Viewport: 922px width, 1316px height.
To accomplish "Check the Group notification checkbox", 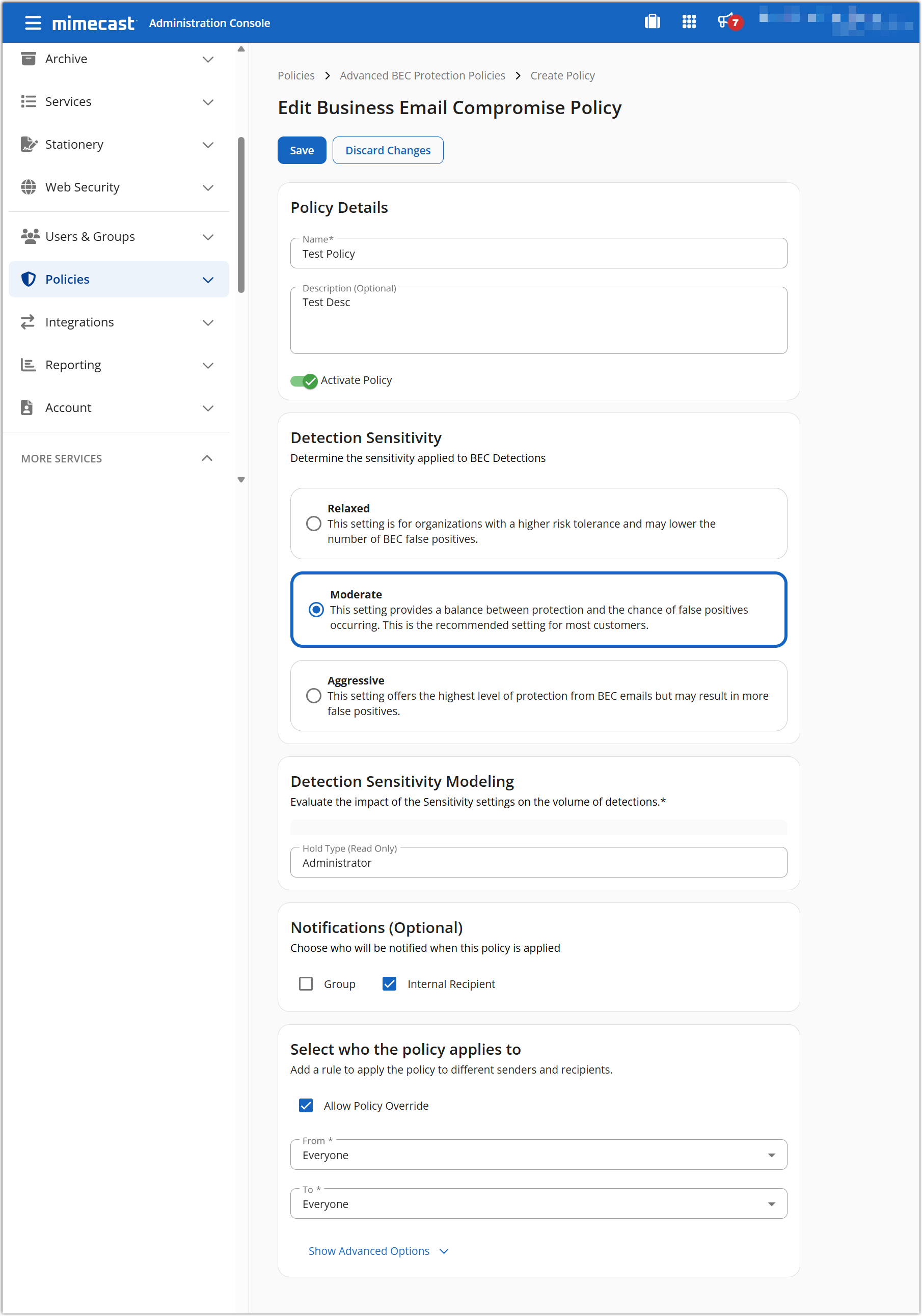I will [306, 983].
